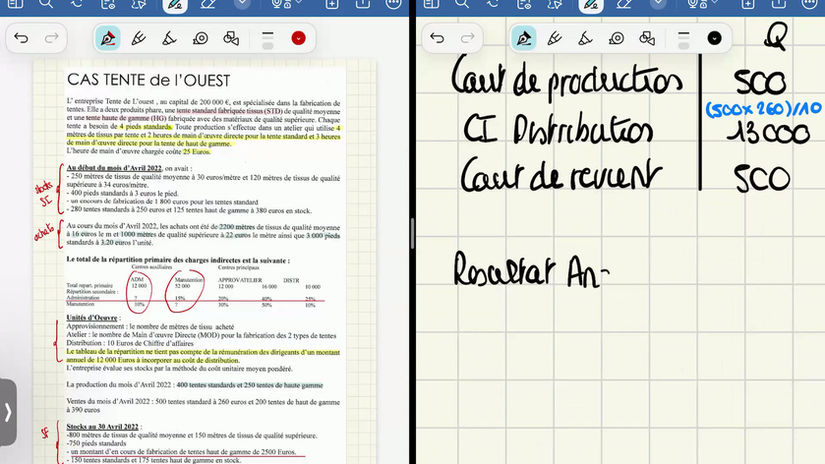Open more options menu in left window
The image size is (825, 464).
pos(393,4)
